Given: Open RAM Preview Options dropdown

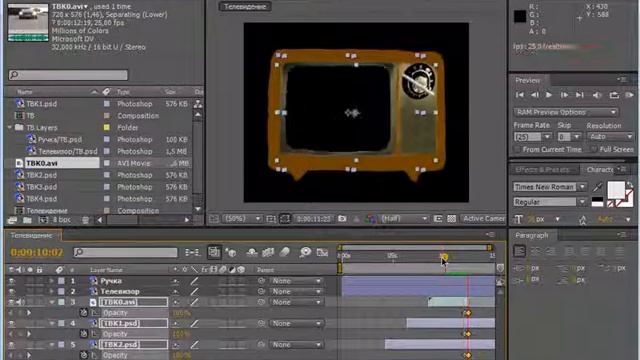Looking at the screenshot, I should pyautogui.click(x=566, y=112).
